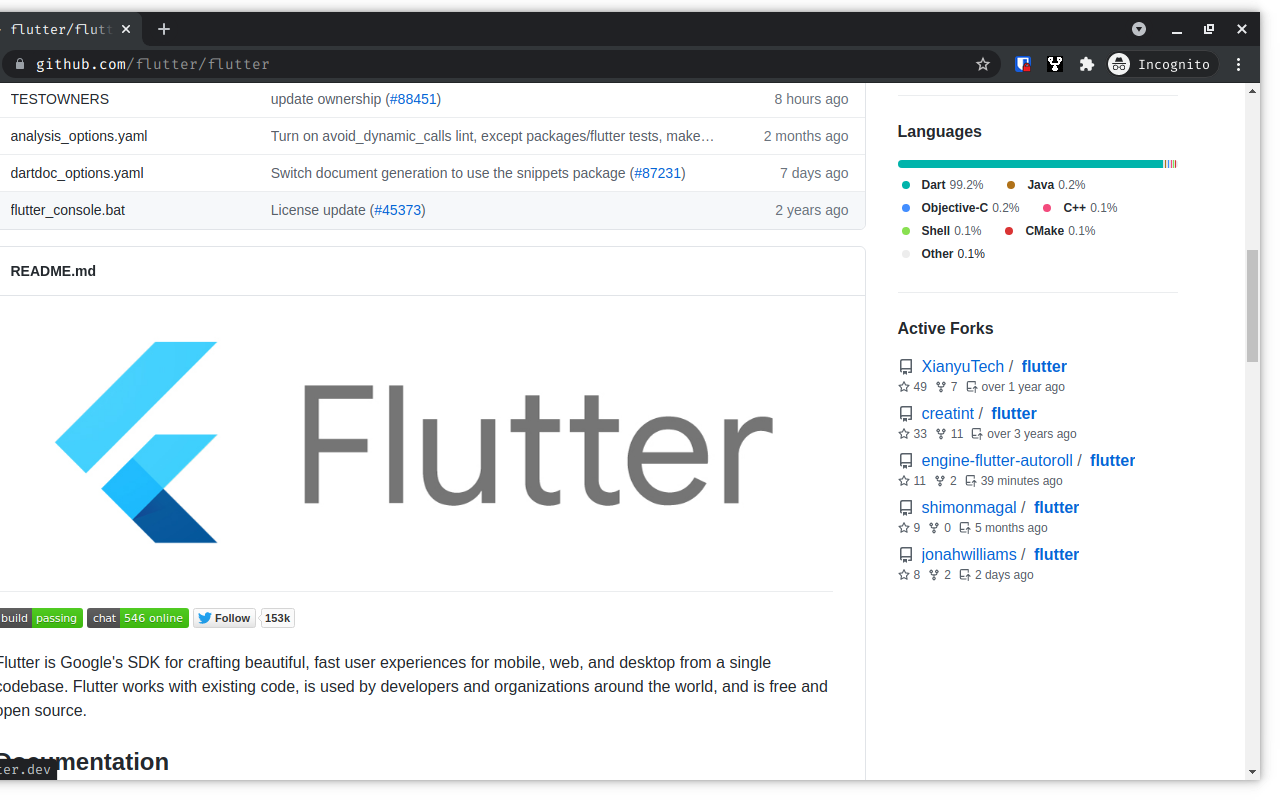Open the browser Extensions puzzle-piece icon
The height and width of the screenshot is (800, 1280).
tap(1087, 64)
